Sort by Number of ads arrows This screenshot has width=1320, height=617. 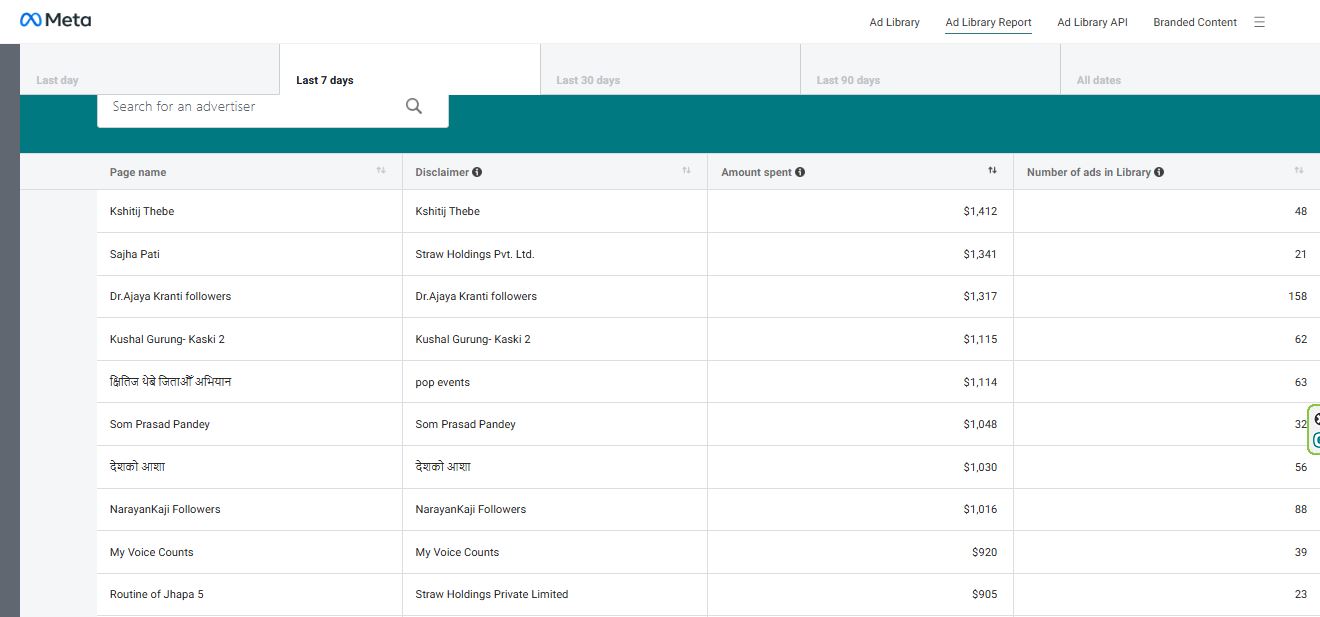pyautogui.click(x=1298, y=171)
